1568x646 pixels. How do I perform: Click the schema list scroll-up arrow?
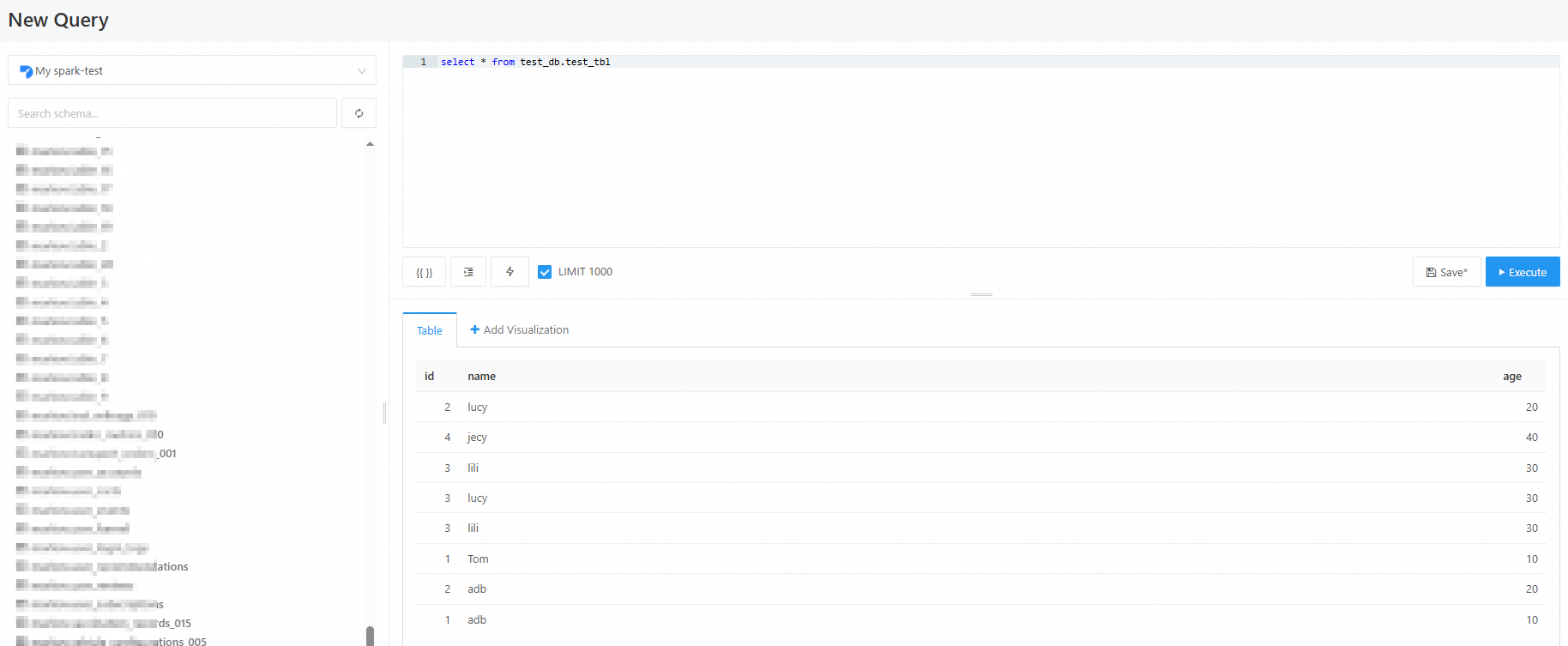(370, 144)
